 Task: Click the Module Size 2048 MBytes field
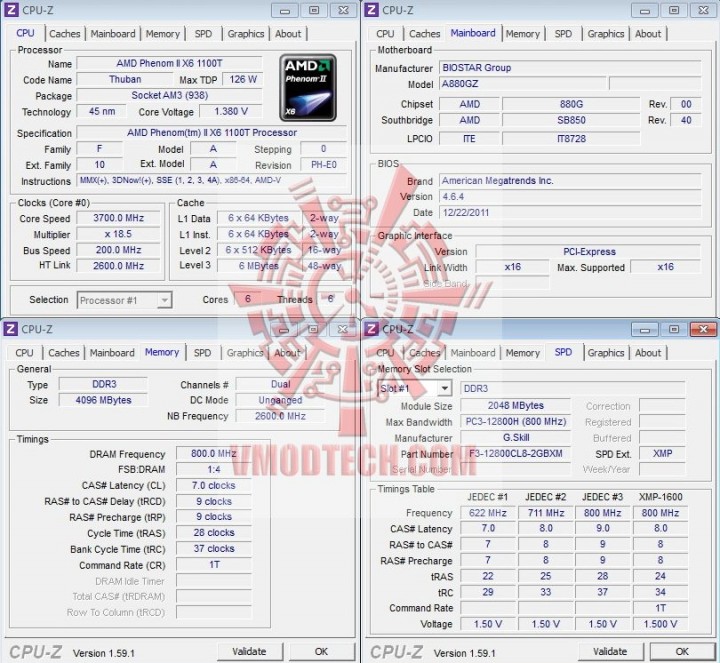click(516, 405)
